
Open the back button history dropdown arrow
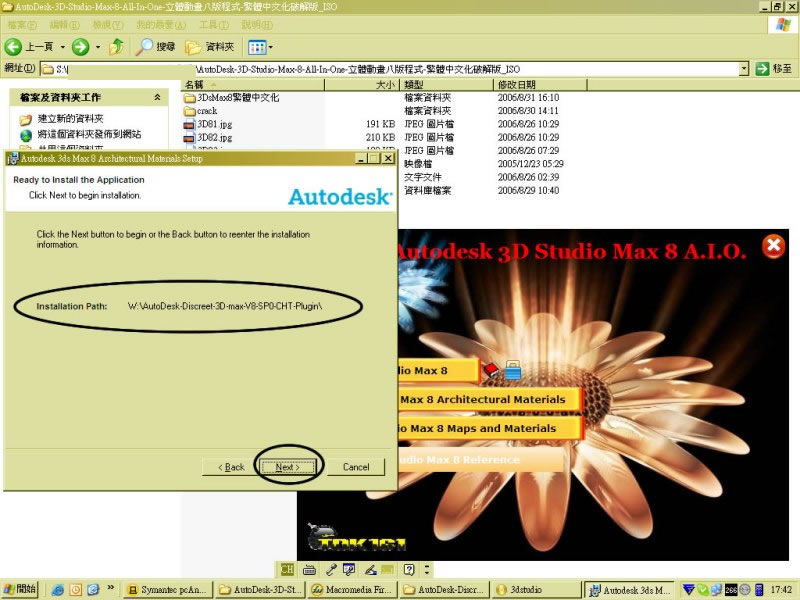point(63,47)
